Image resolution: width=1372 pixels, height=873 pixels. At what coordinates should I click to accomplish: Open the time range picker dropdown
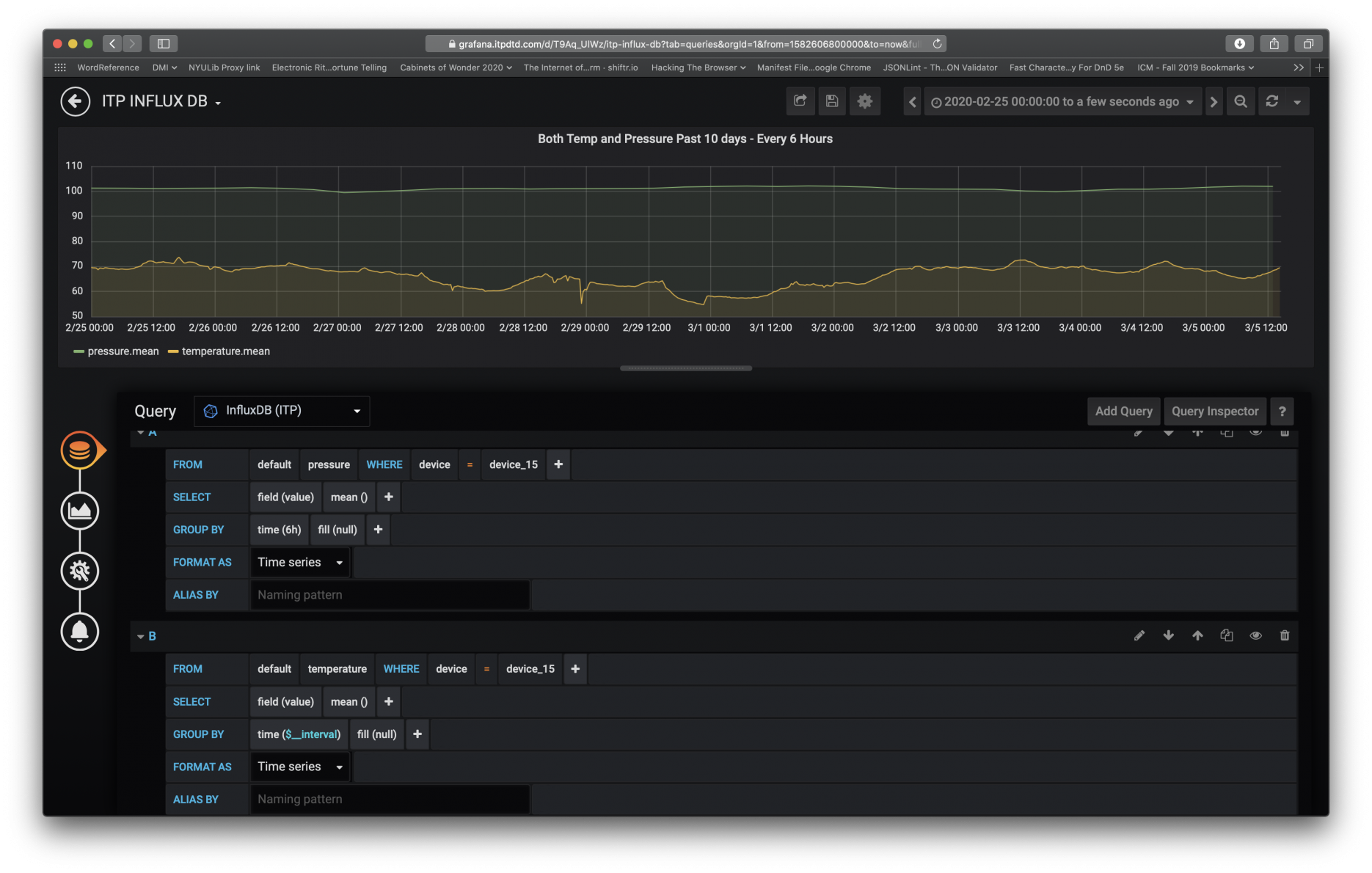coord(1062,101)
